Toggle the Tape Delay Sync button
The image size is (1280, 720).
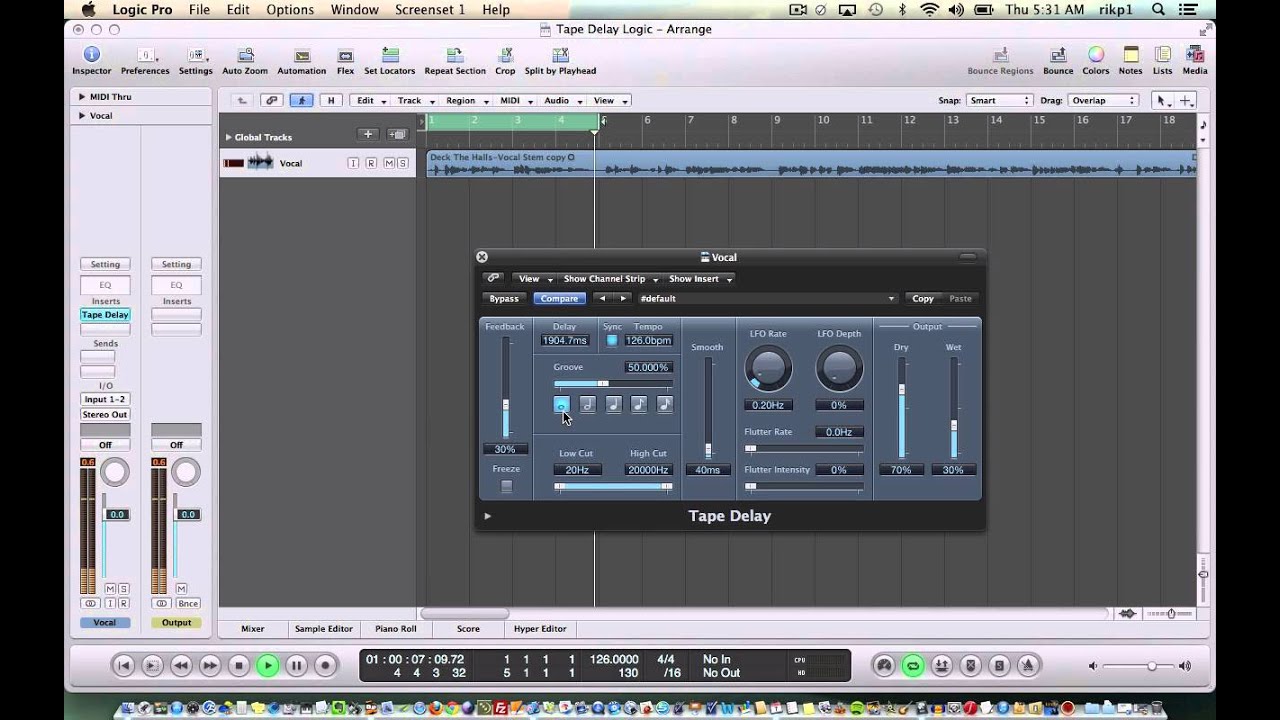coord(612,340)
